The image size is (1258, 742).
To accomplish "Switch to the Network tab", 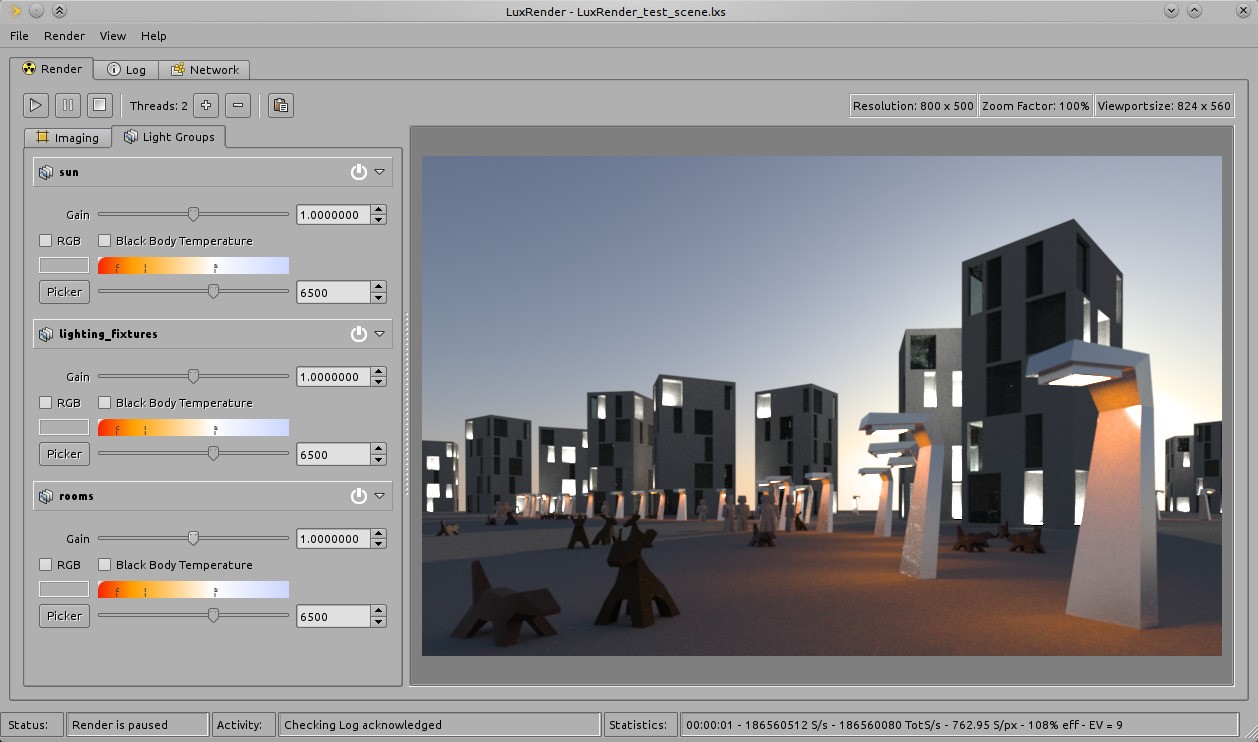I will click(x=205, y=69).
